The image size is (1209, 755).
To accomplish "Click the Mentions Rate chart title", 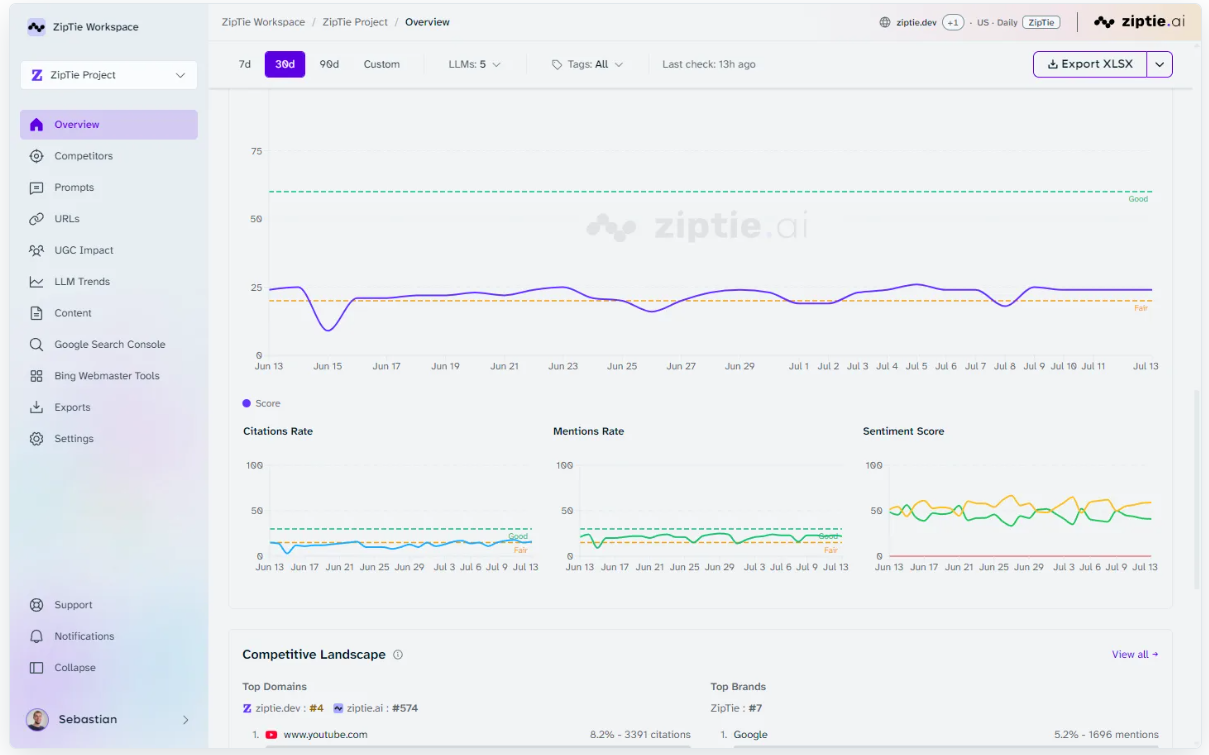I will click(588, 432).
